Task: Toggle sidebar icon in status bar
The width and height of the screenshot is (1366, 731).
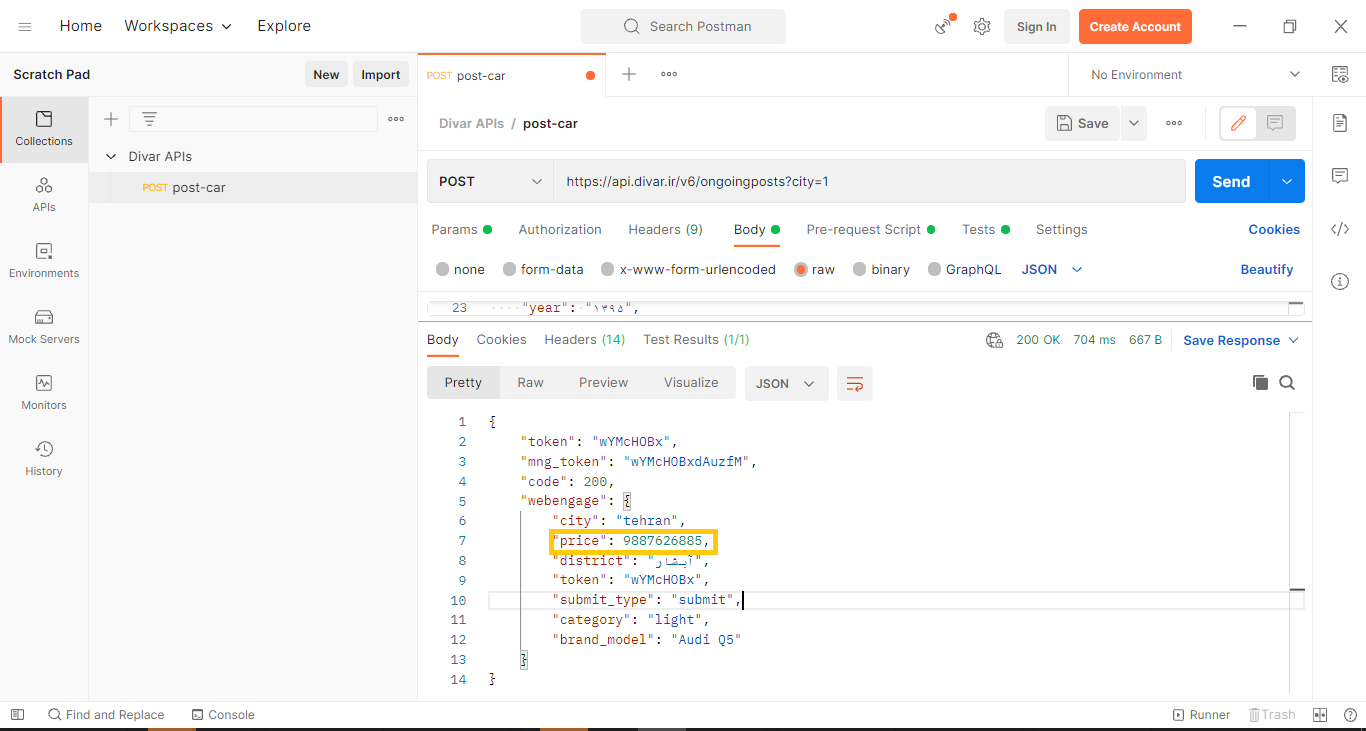Action: pos(17,714)
